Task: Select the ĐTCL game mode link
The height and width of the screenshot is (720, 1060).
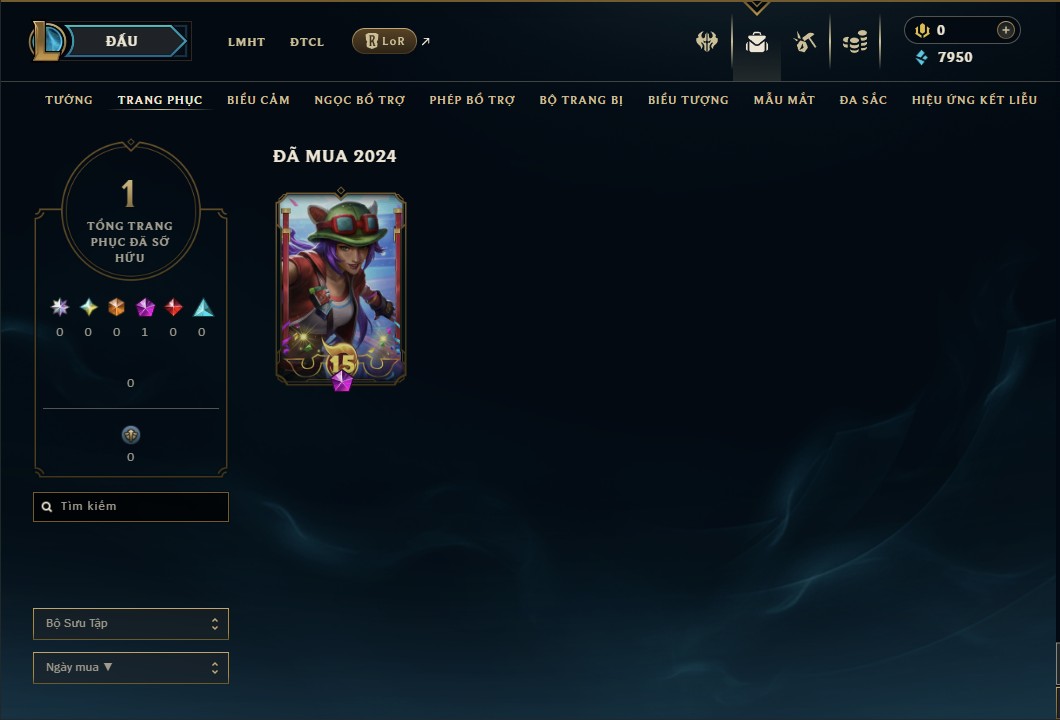Action: point(307,42)
